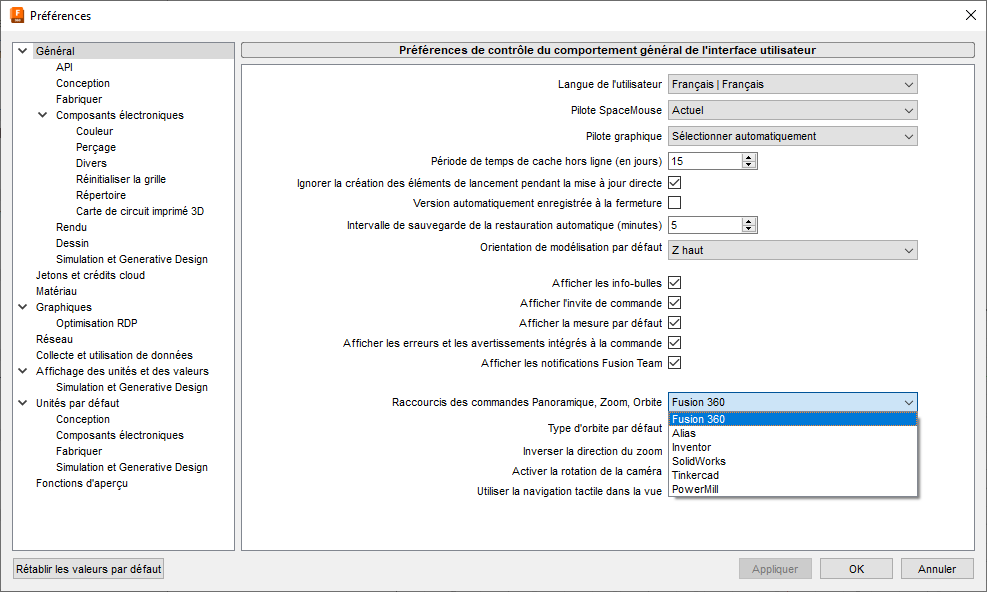Cancel with the Annuler button
The width and height of the screenshot is (987, 592).
click(x=937, y=569)
